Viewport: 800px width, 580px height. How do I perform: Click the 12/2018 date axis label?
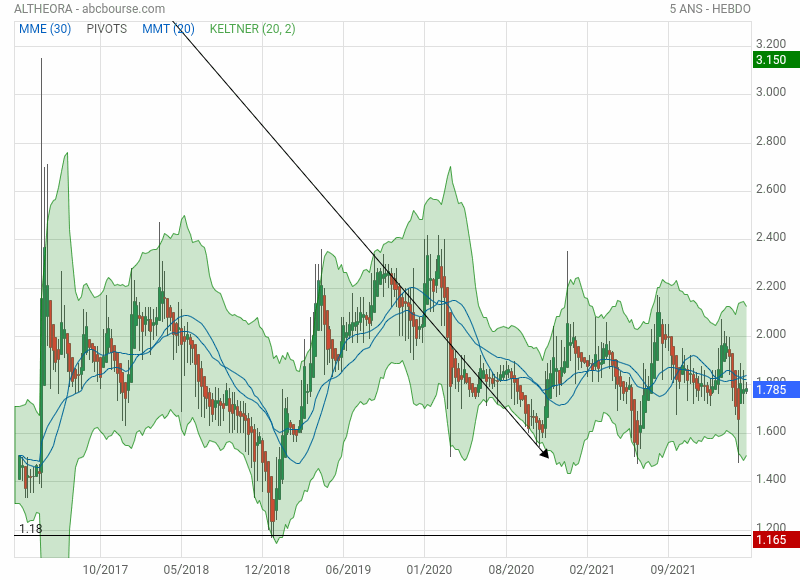click(x=267, y=569)
